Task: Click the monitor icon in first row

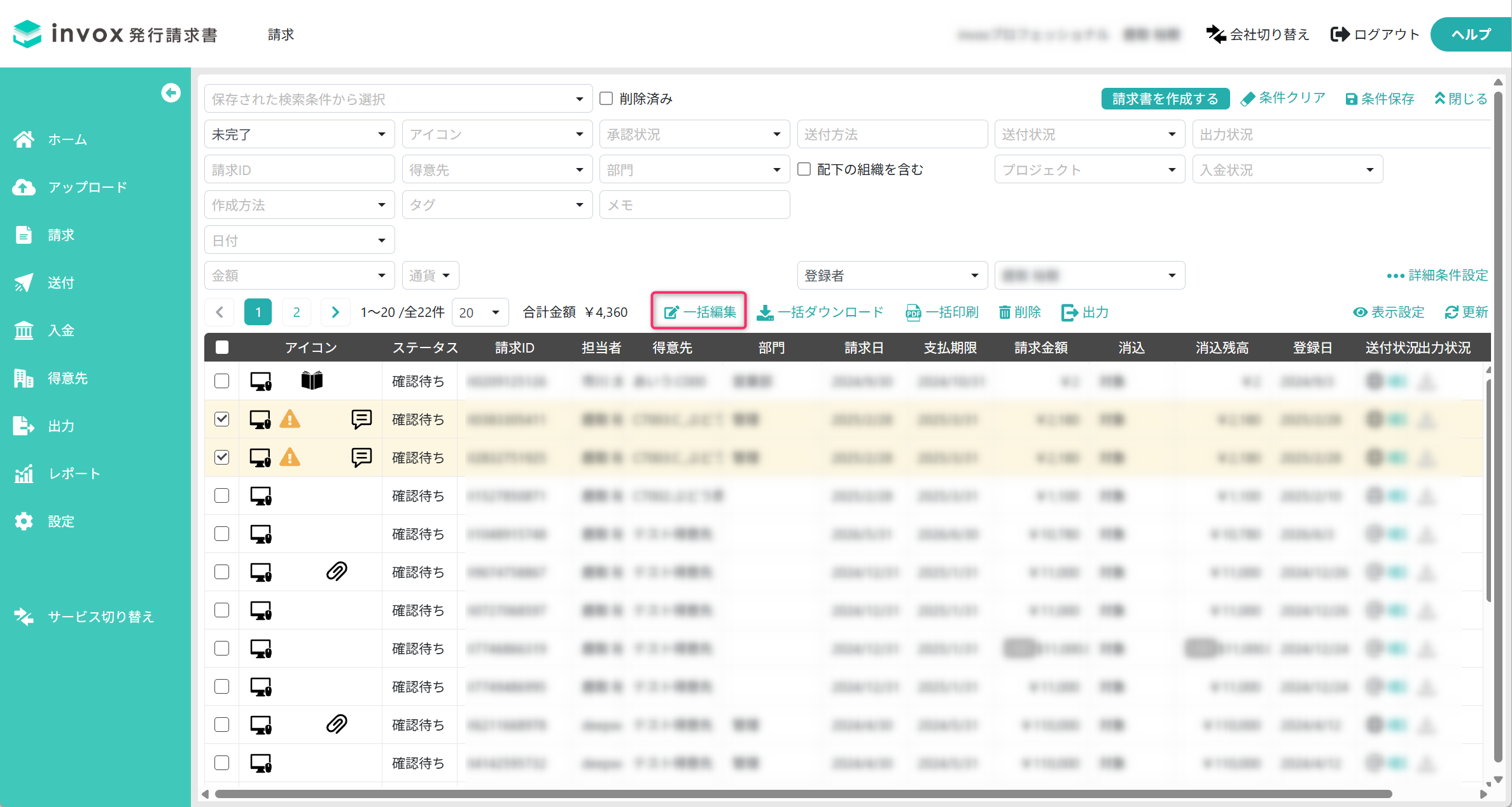Action: pyautogui.click(x=261, y=381)
